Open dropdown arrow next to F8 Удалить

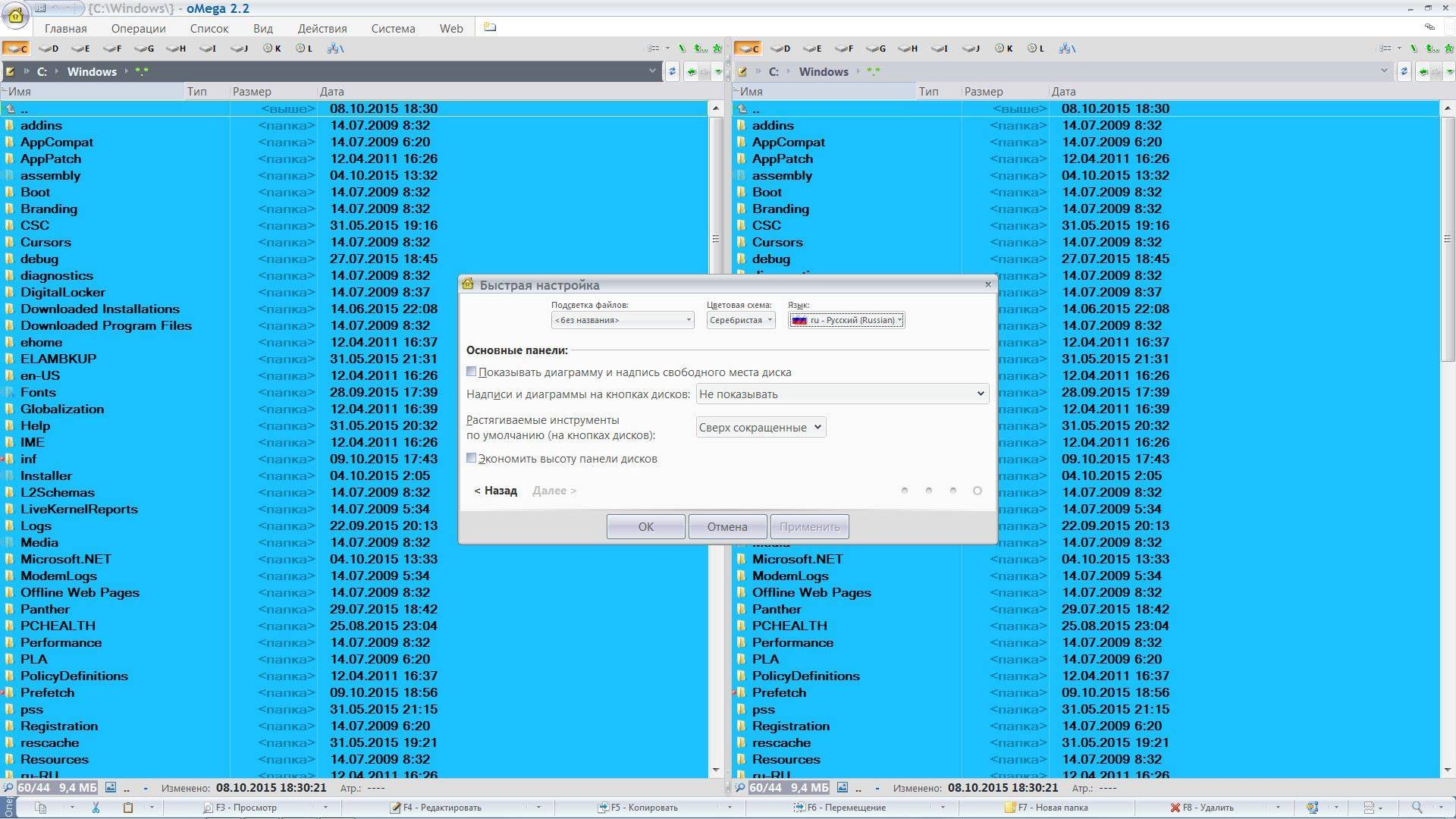click(1278, 808)
